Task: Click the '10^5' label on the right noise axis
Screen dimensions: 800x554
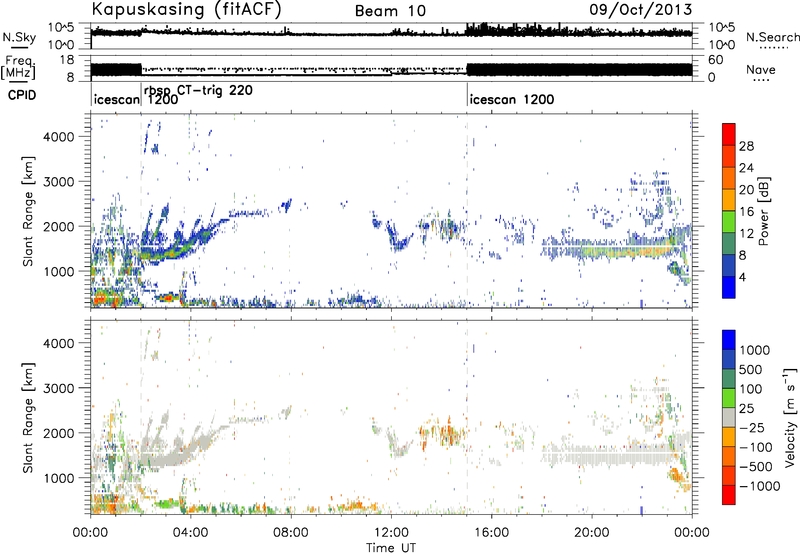Action: (722, 28)
